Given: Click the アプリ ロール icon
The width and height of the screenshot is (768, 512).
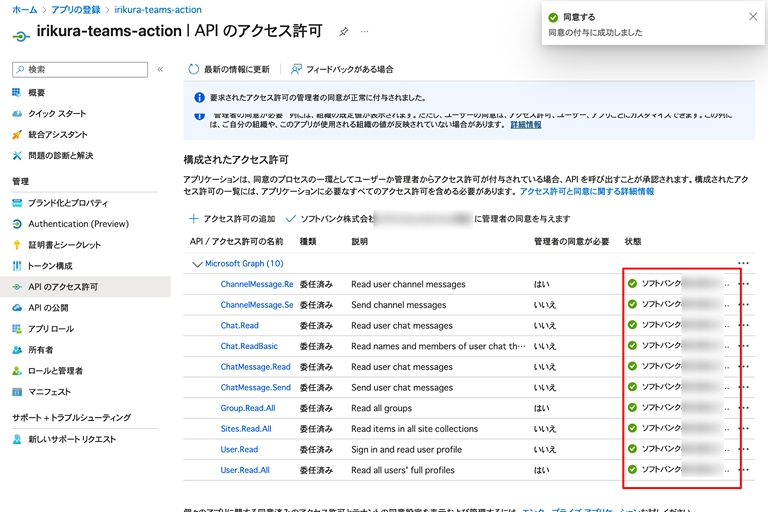Looking at the screenshot, I should (17, 329).
